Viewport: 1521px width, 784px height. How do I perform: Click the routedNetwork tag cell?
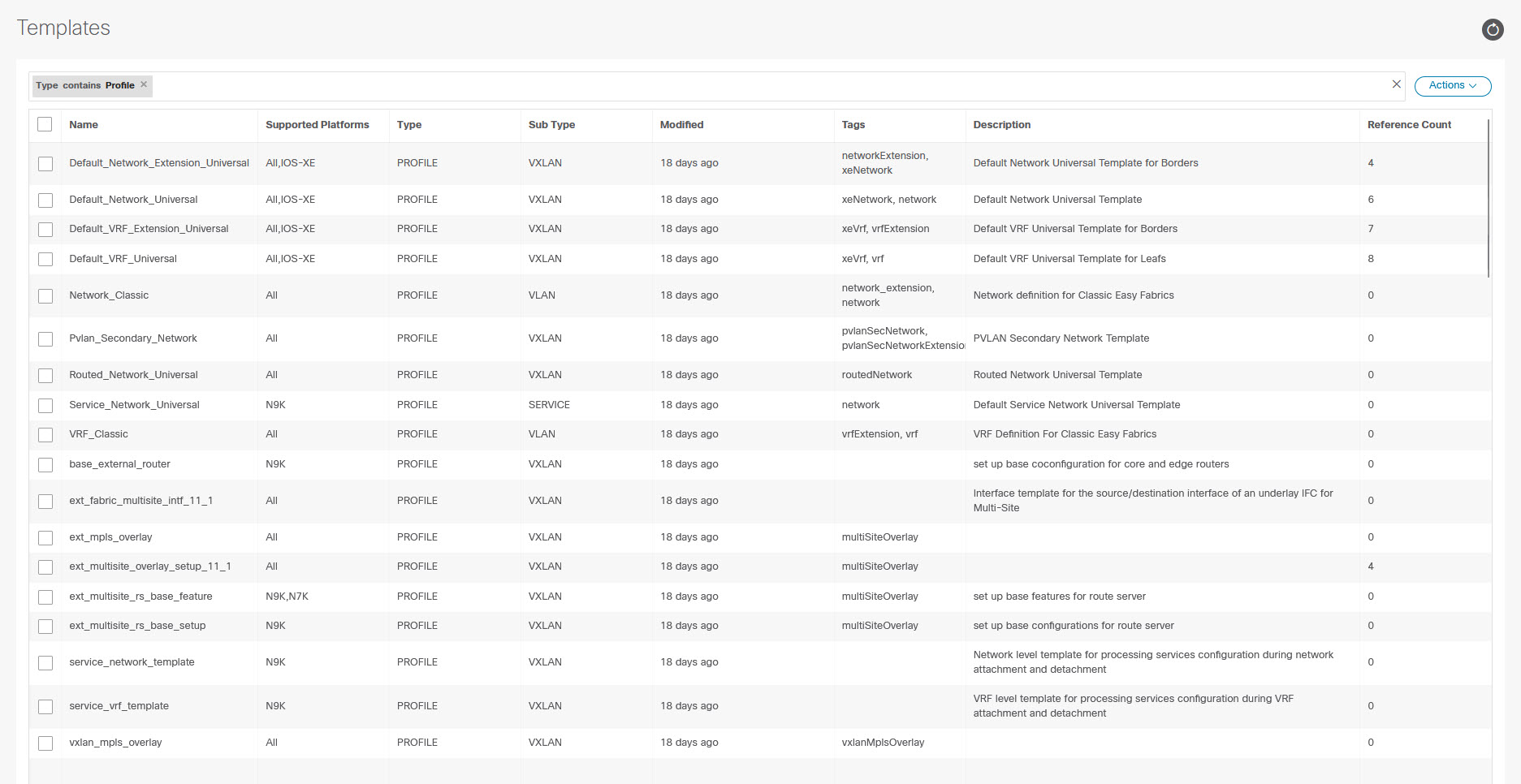[876, 375]
